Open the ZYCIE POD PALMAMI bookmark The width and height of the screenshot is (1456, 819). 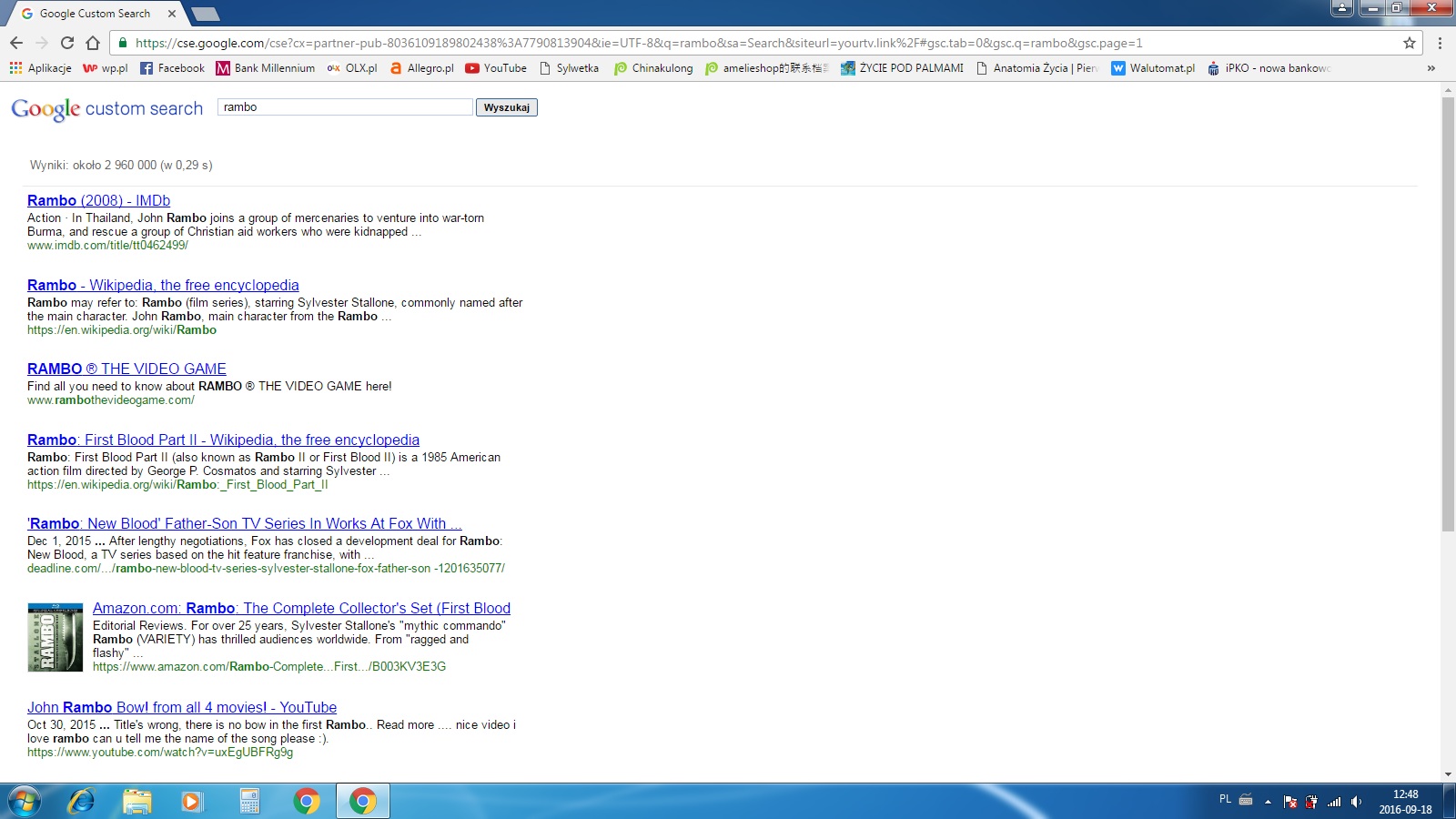pos(902,68)
